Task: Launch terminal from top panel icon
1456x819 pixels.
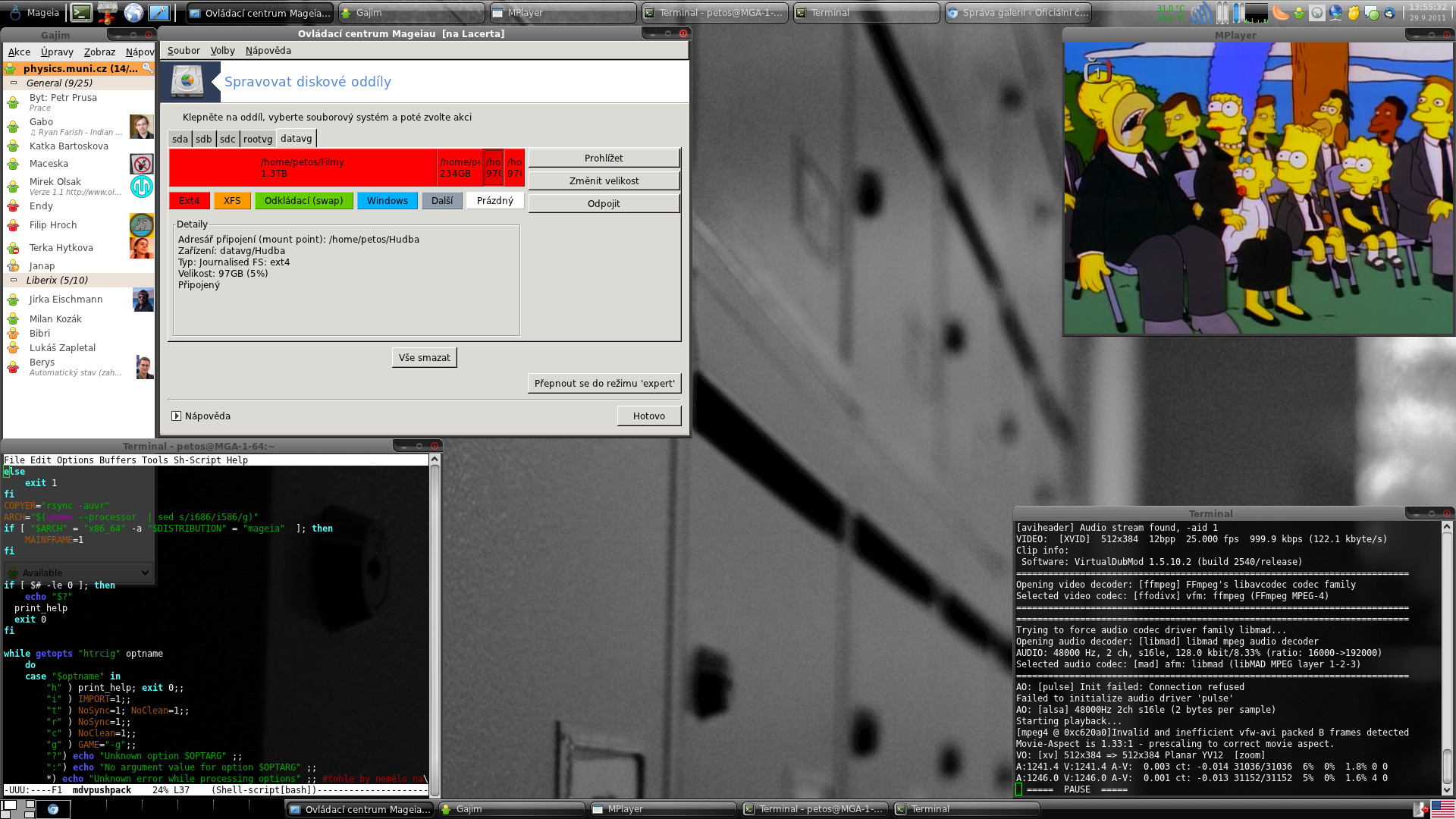Action: click(x=81, y=12)
